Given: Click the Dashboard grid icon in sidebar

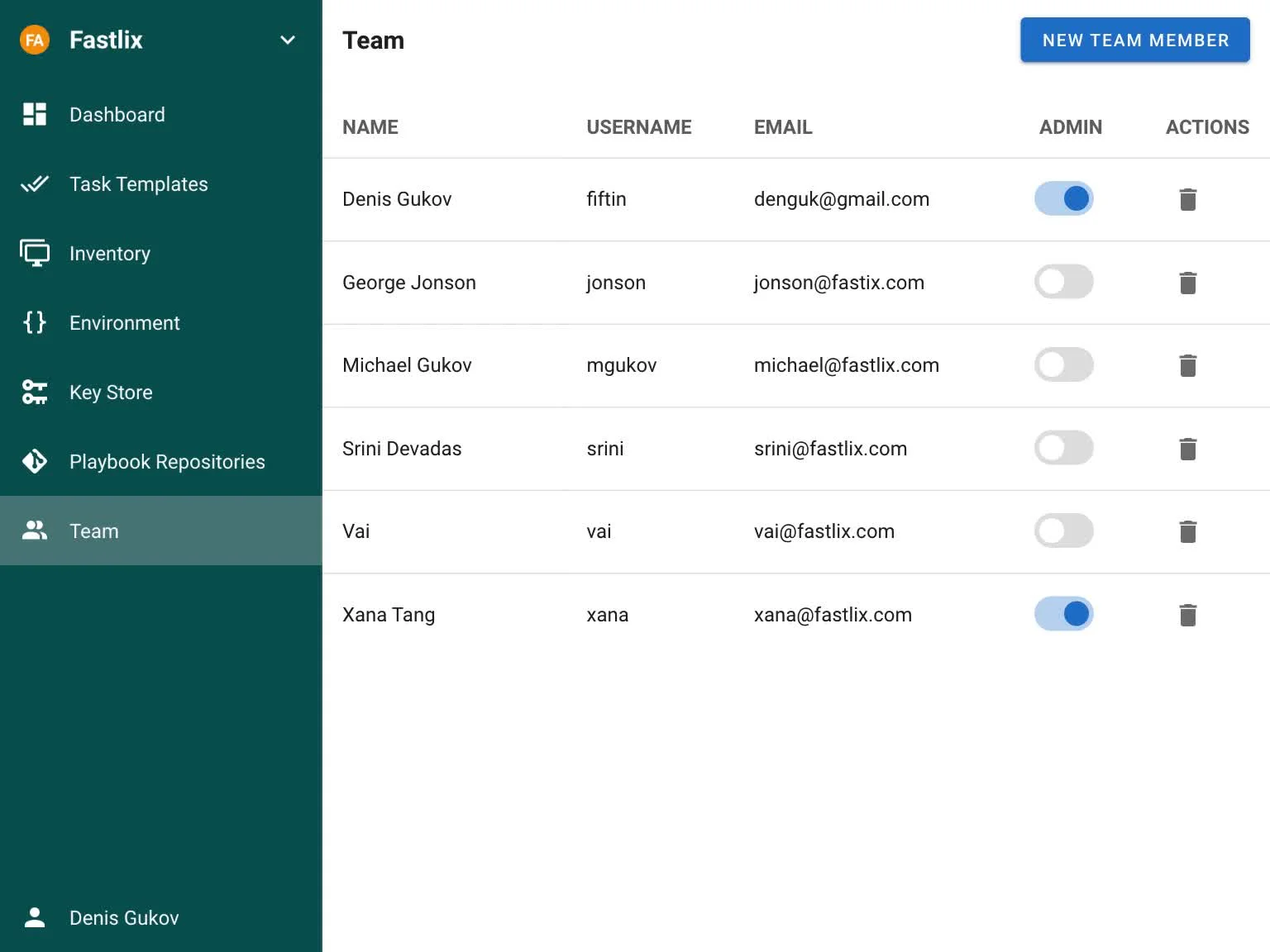Looking at the screenshot, I should click(x=35, y=114).
